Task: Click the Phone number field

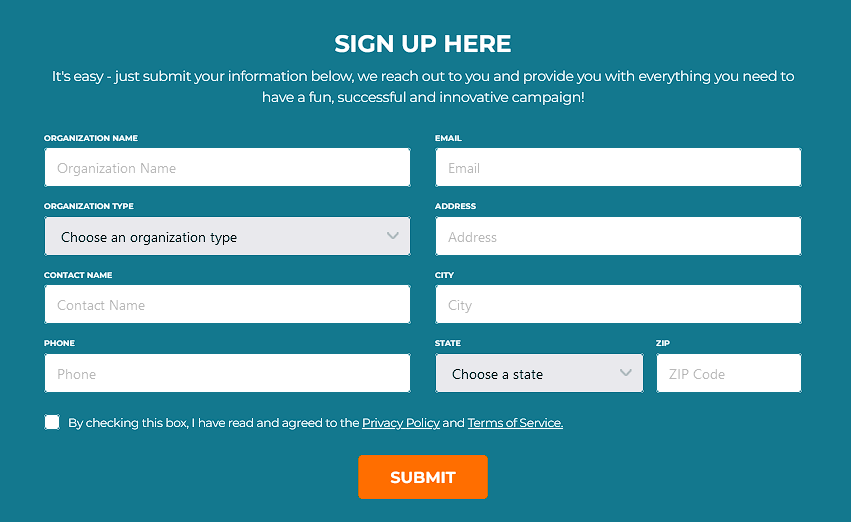Action: (x=227, y=373)
